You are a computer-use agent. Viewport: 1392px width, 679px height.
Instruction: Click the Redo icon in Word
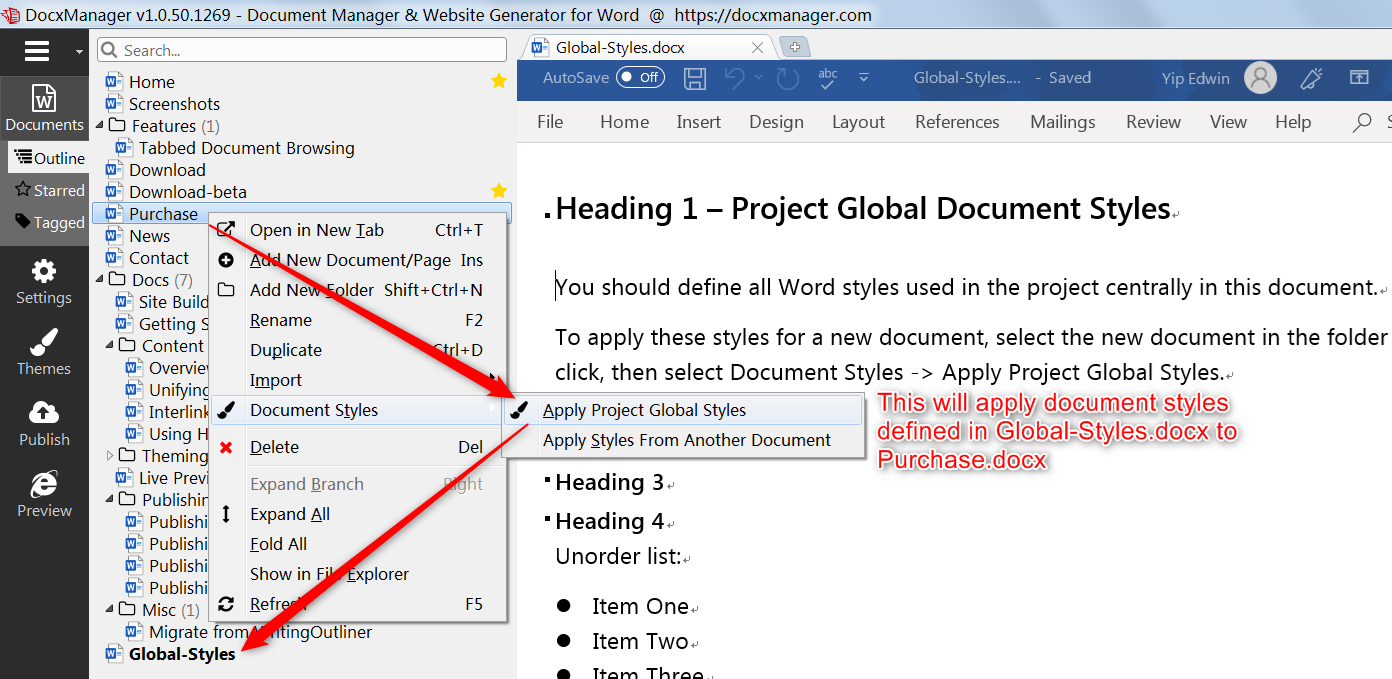pyautogui.click(x=788, y=78)
